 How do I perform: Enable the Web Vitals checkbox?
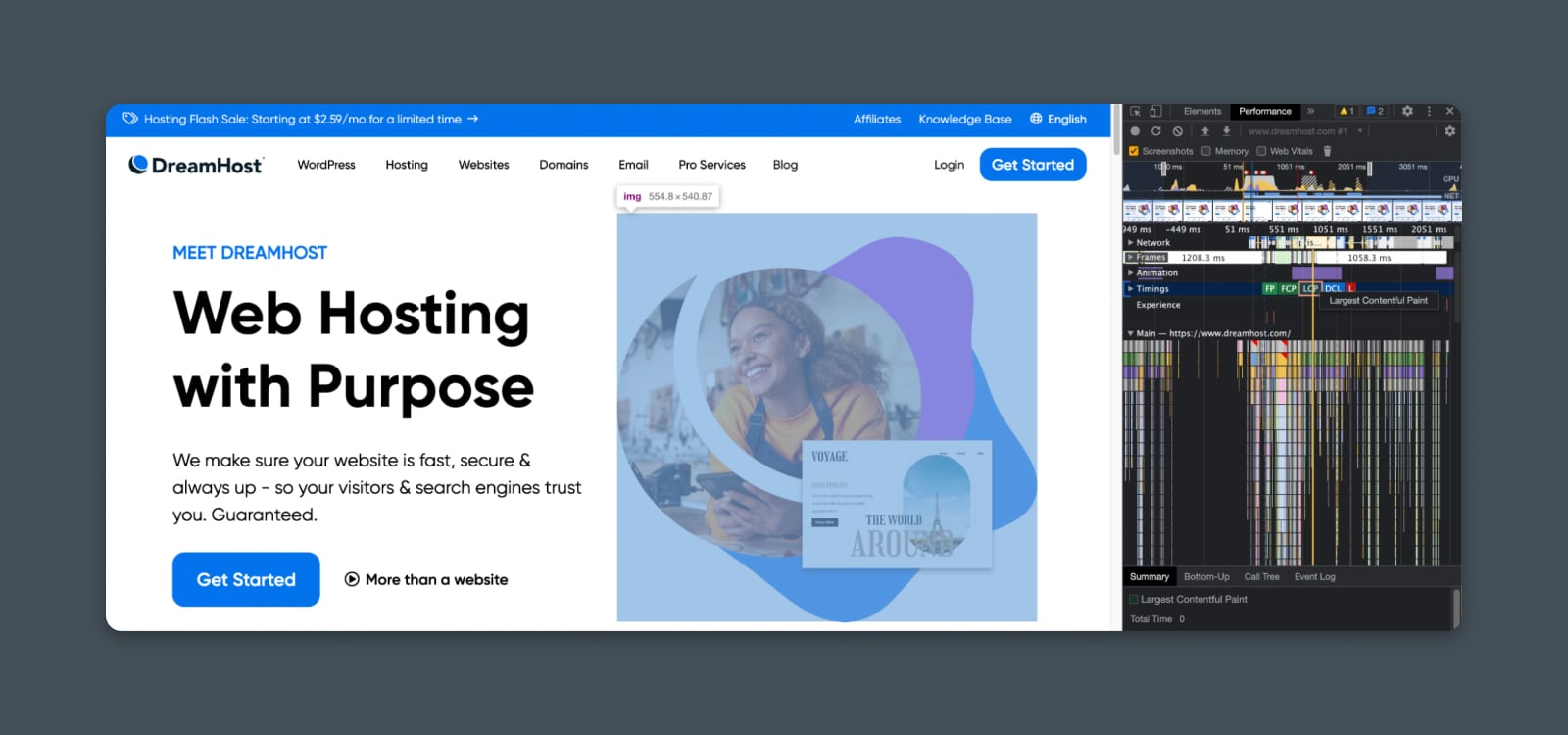(x=1261, y=151)
